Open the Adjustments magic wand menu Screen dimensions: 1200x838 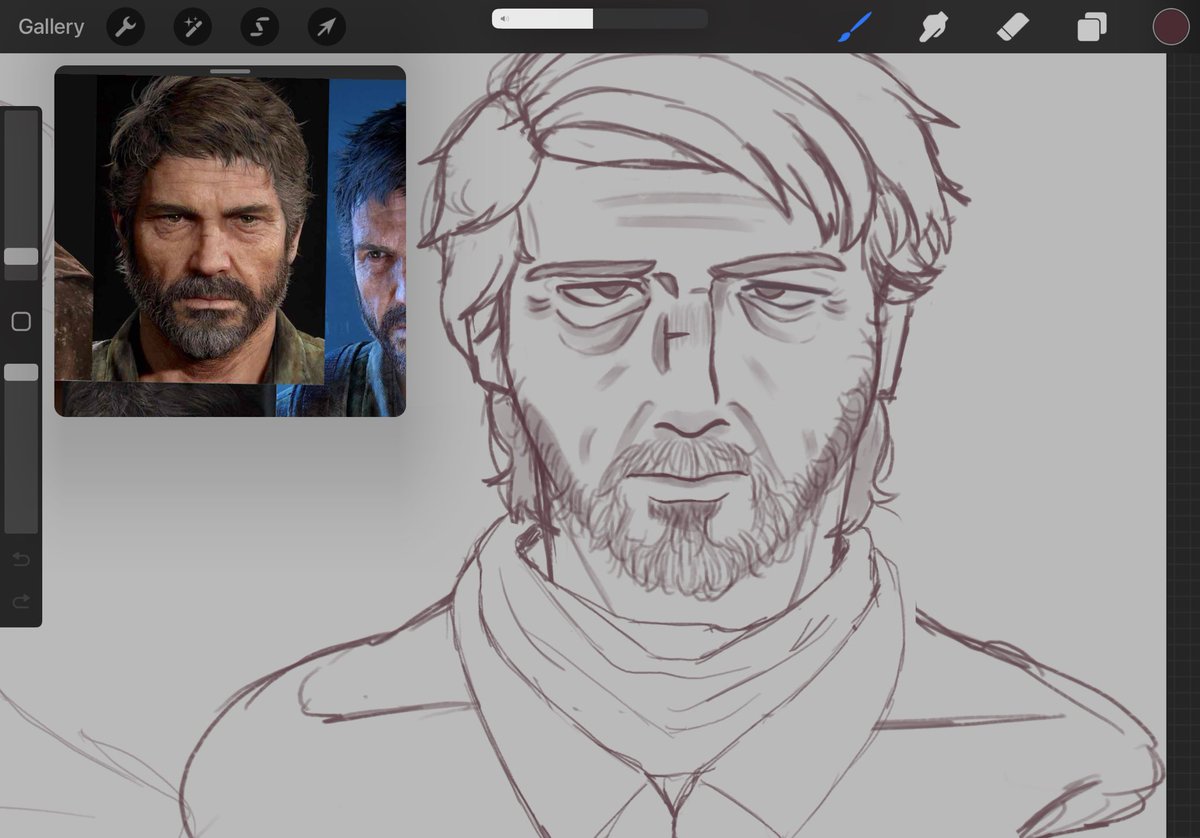[193, 27]
